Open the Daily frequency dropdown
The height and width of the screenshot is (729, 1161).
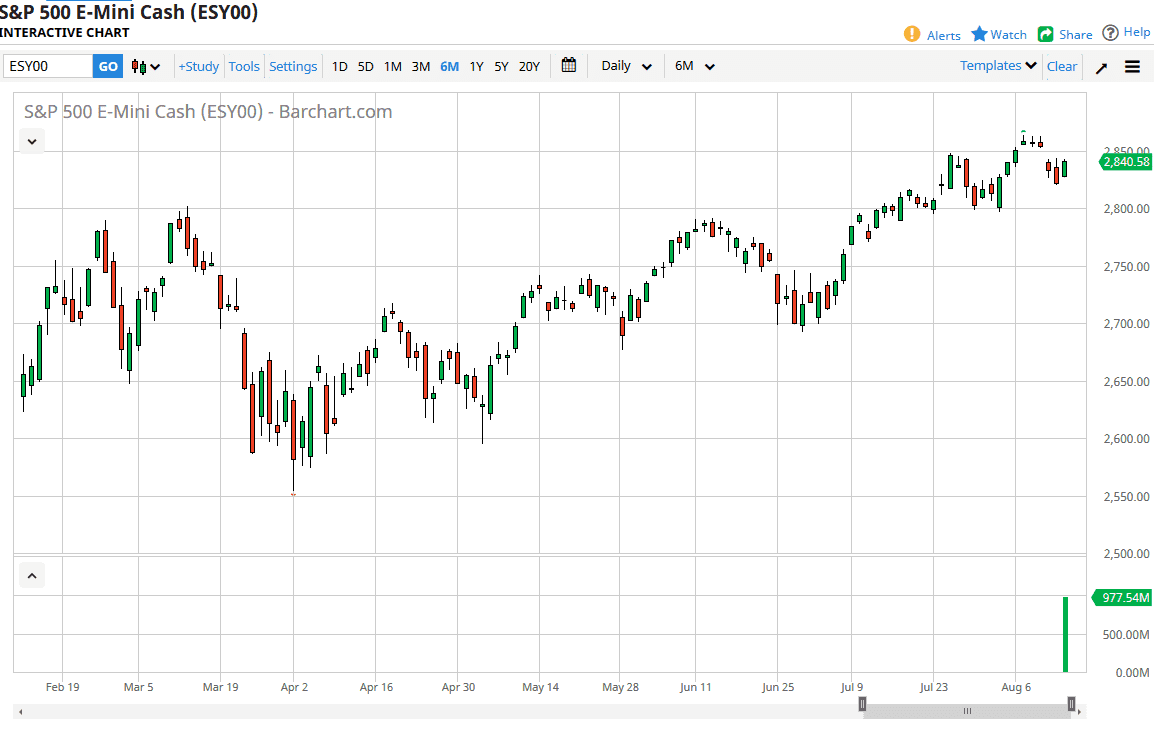tap(626, 66)
